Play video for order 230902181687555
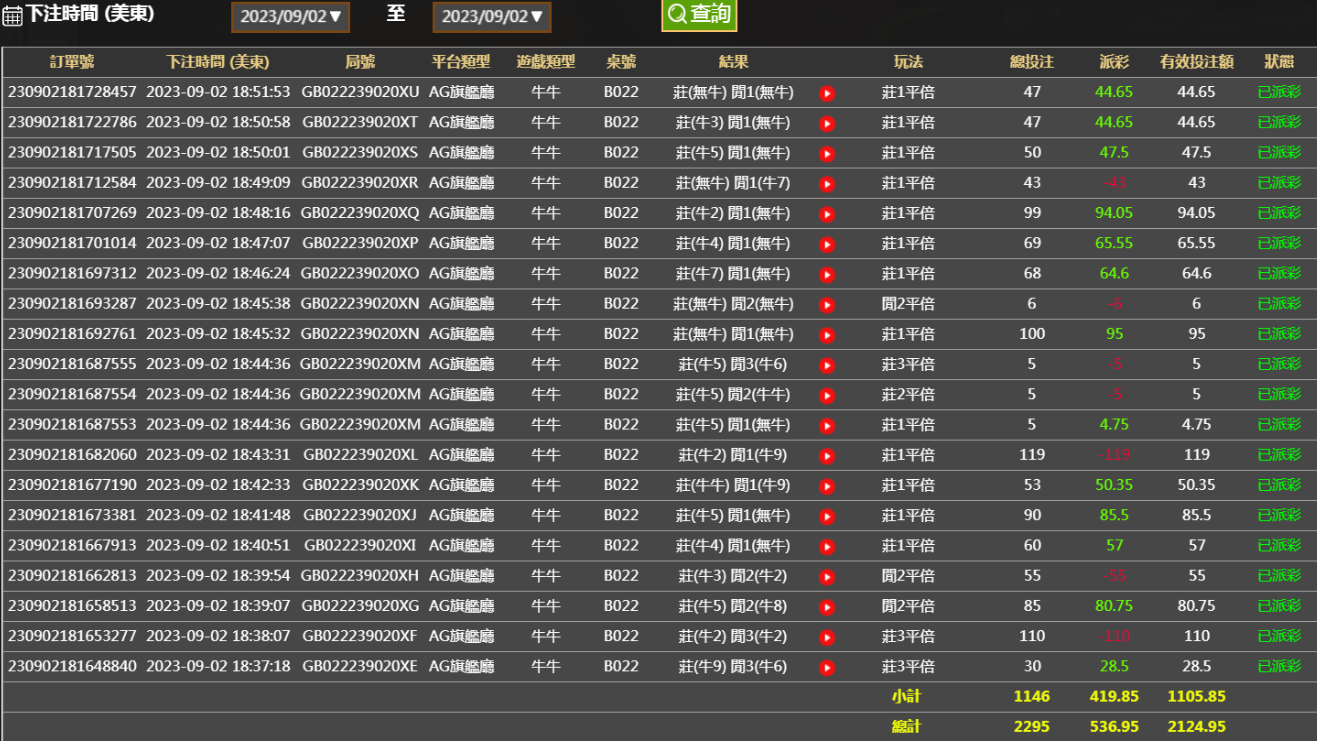1317x741 pixels. click(x=827, y=365)
